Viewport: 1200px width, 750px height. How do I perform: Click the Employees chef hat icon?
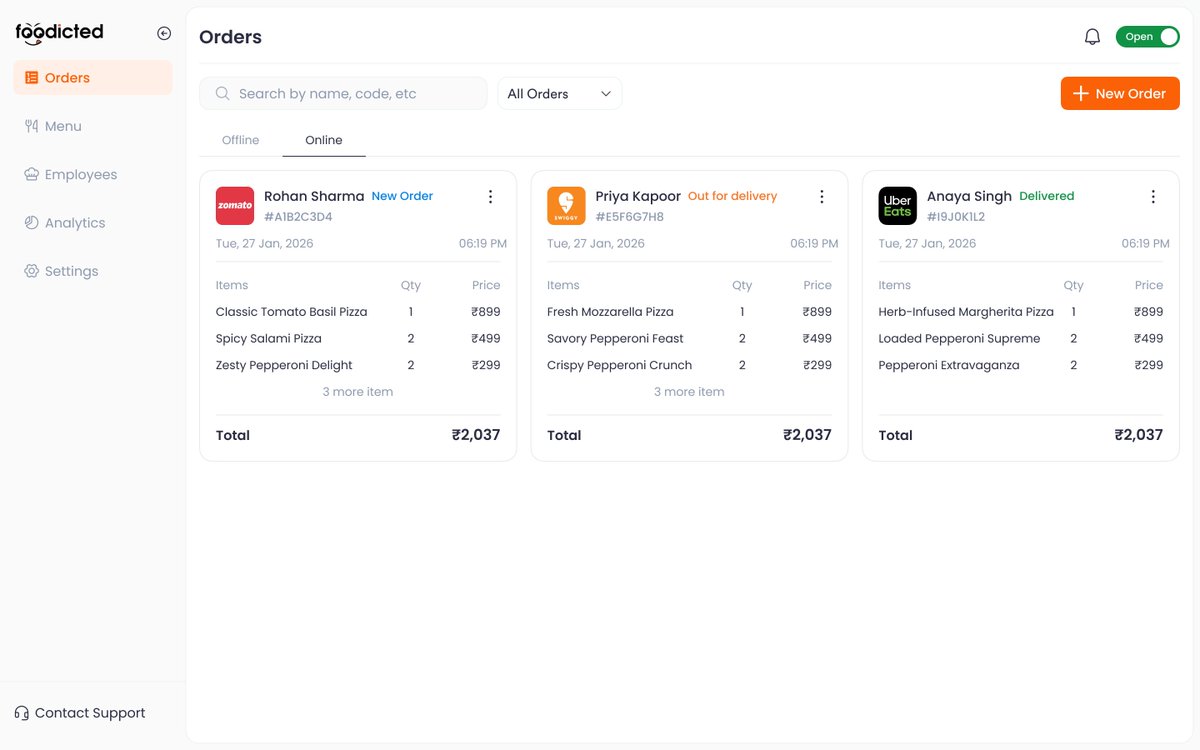31,174
